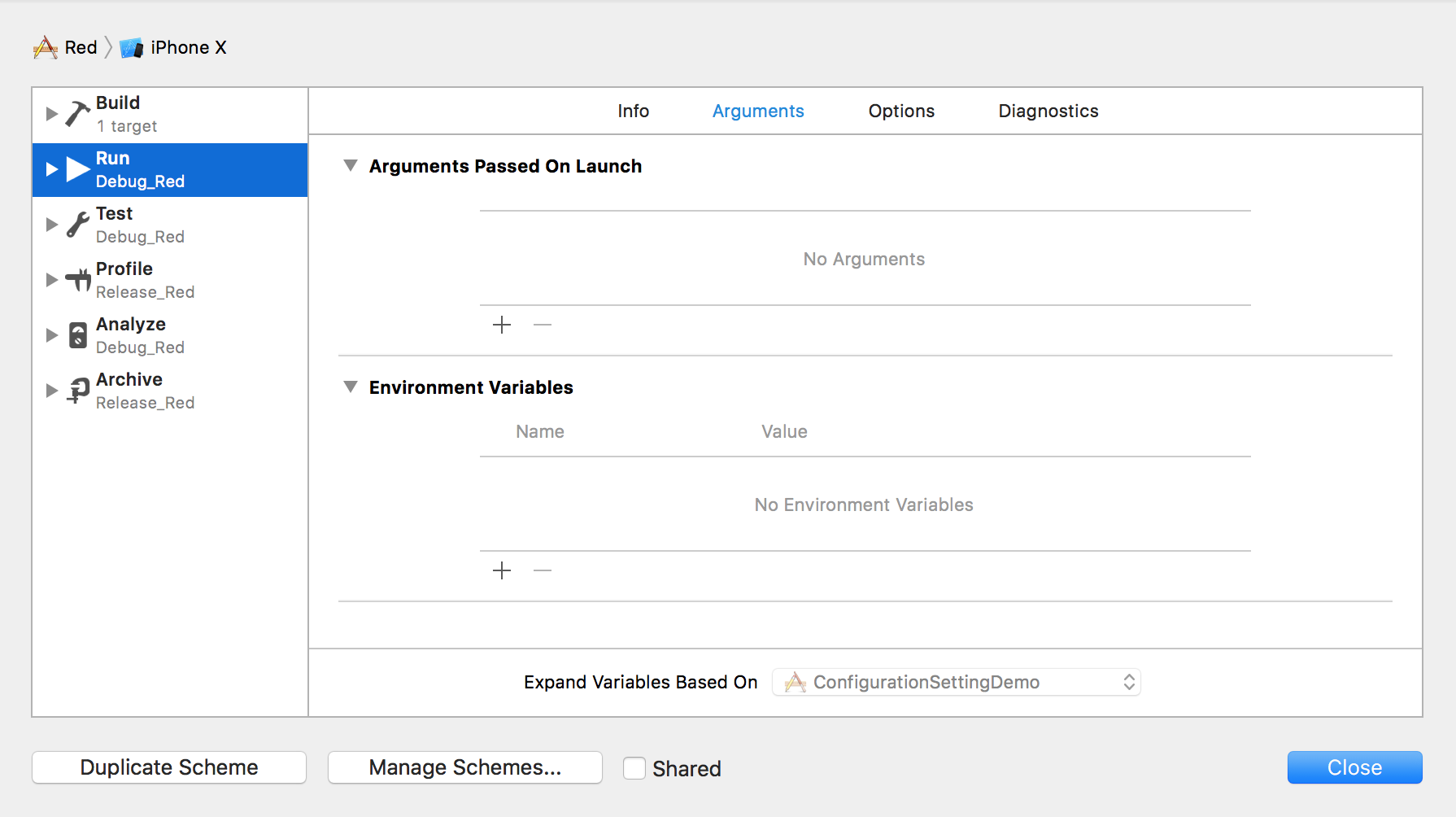This screenshot has height=817, width=1456.
Task: Expand the Build action disclosure triangle
Action: coord(51,114)
